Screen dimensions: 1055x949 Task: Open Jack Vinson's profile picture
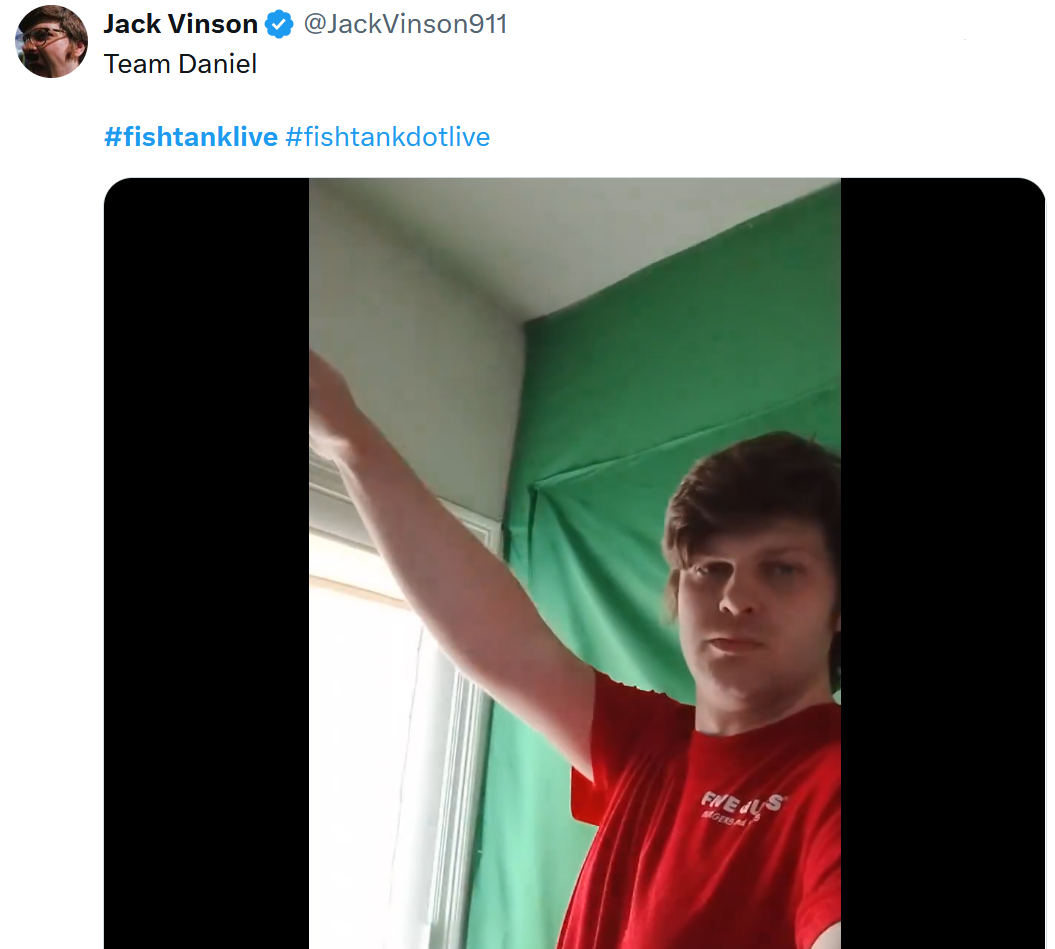(51, 42)
